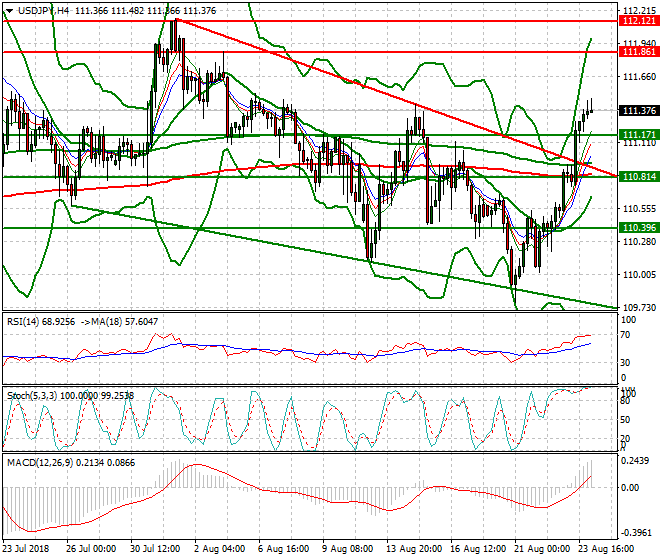This screenshot has height=560, width=660.
Task: Click the 13 Aug 20:00 time label
Action: pos(415,549)
